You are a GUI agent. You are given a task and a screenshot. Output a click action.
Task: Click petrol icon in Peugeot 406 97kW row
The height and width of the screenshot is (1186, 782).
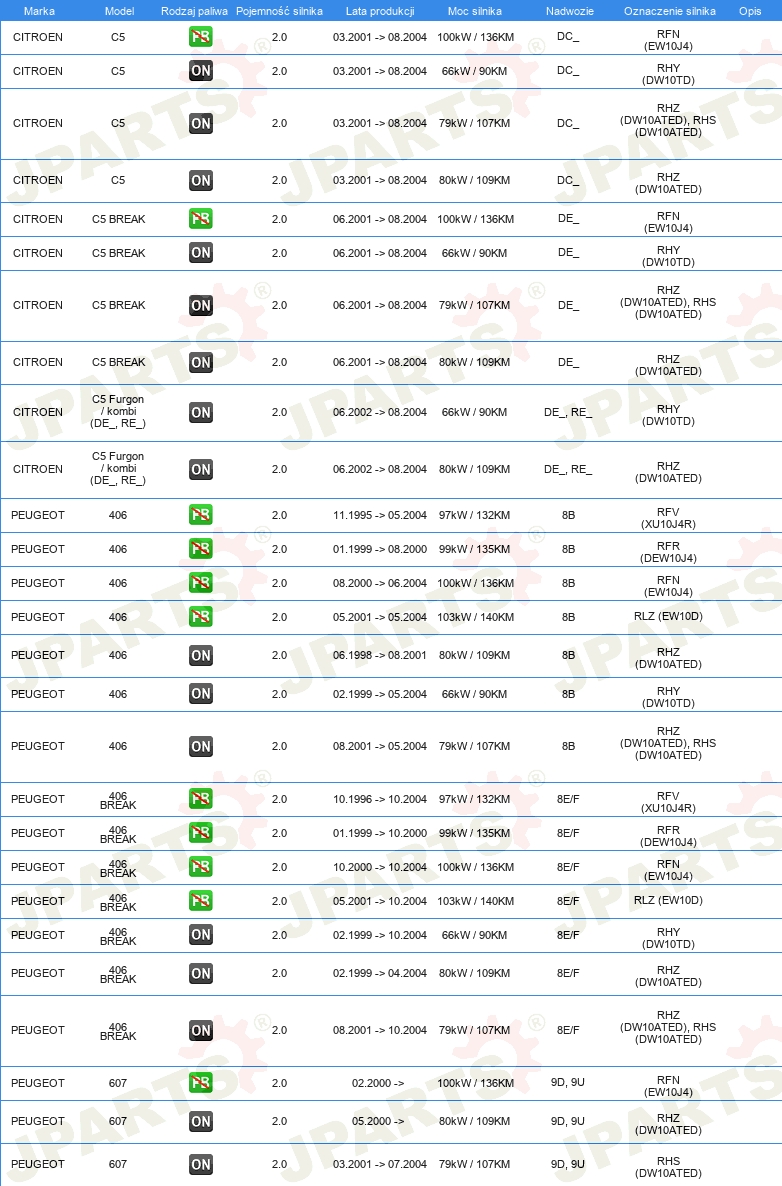200,515
